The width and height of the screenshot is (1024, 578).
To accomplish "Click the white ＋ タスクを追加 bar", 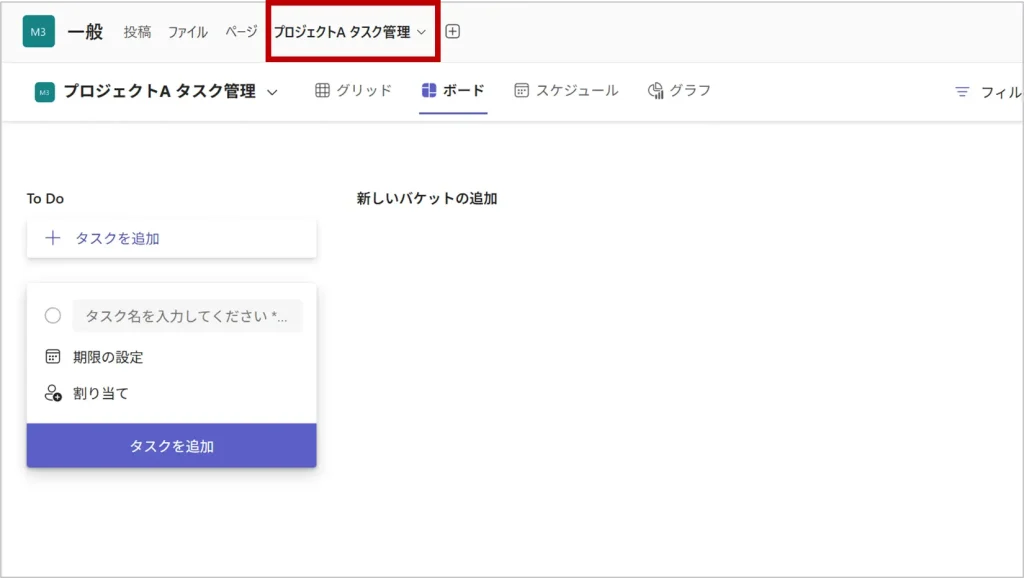I will (x=171, y=238).
